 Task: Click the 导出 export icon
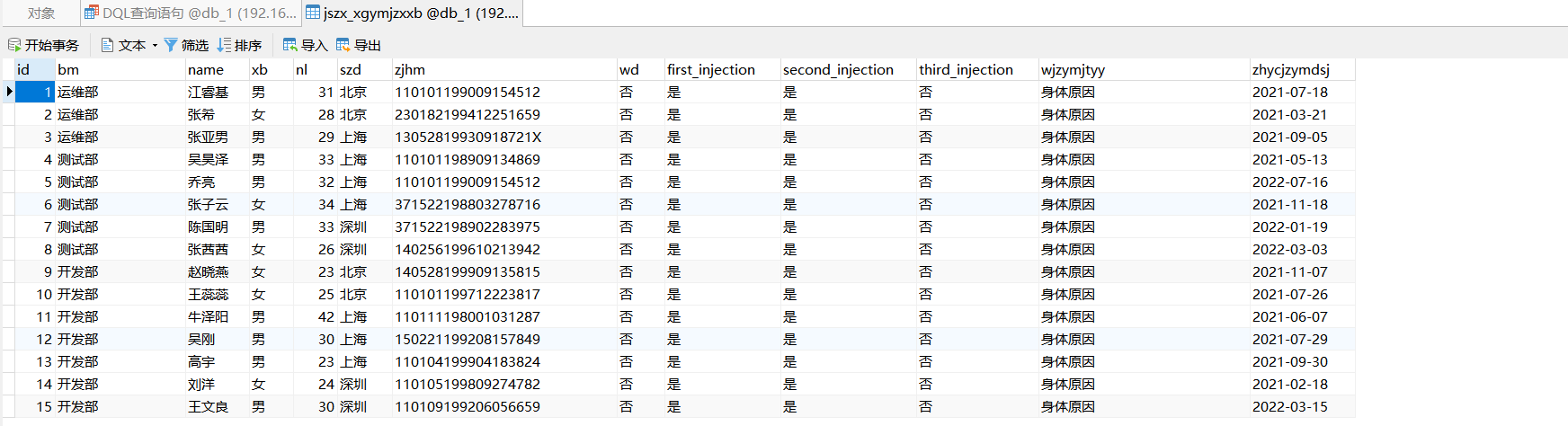pos(343,45)
